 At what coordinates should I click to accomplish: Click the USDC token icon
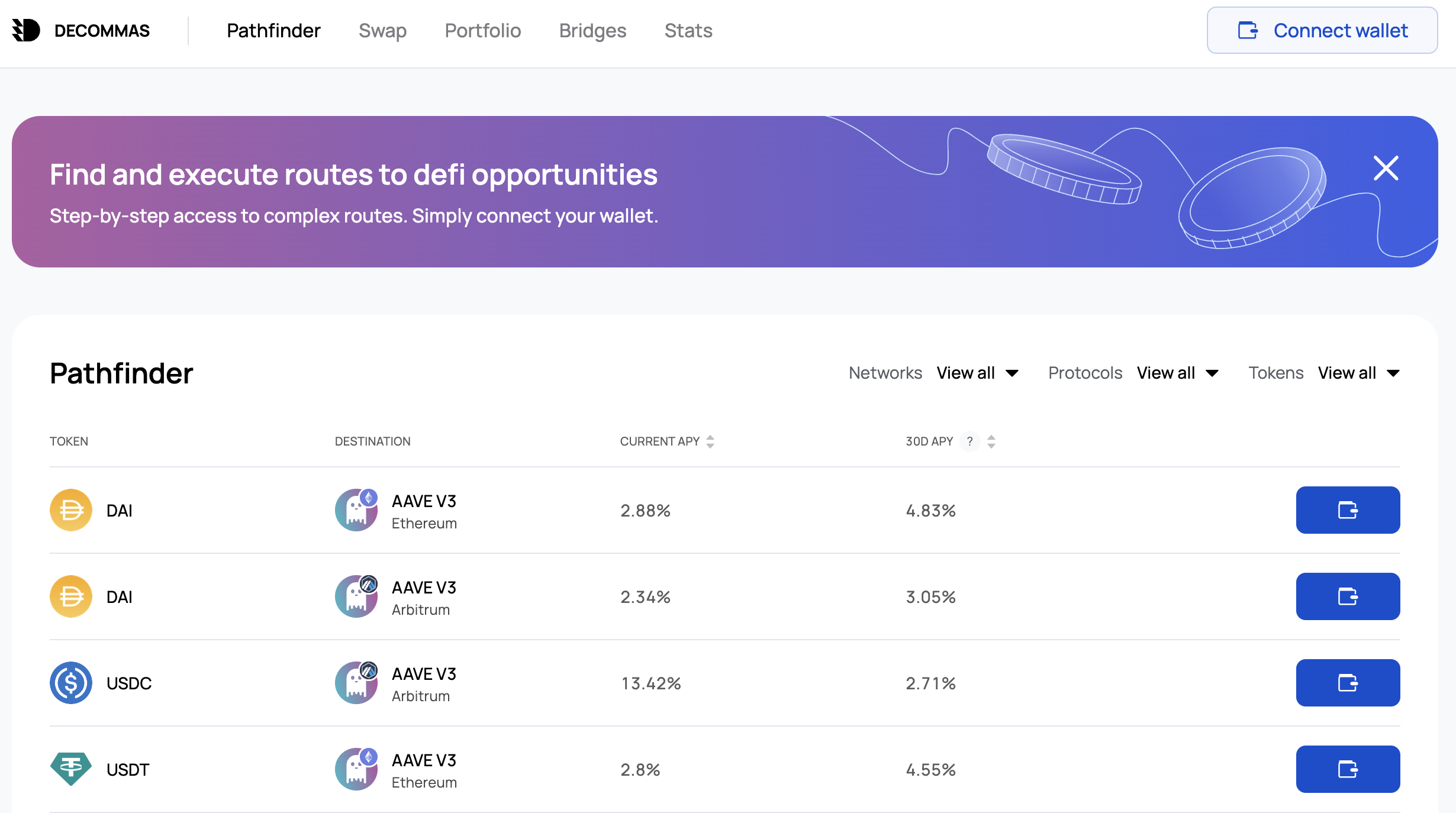click(x=71, y=683)
